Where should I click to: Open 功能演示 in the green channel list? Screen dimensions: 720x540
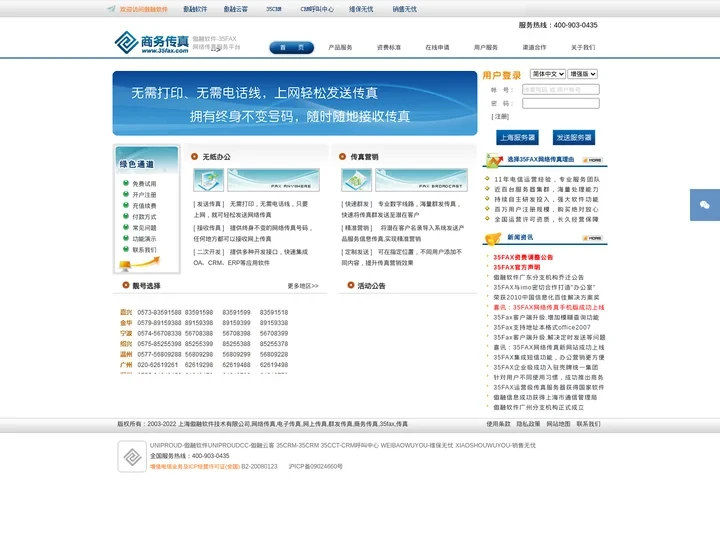pos(144,239)
